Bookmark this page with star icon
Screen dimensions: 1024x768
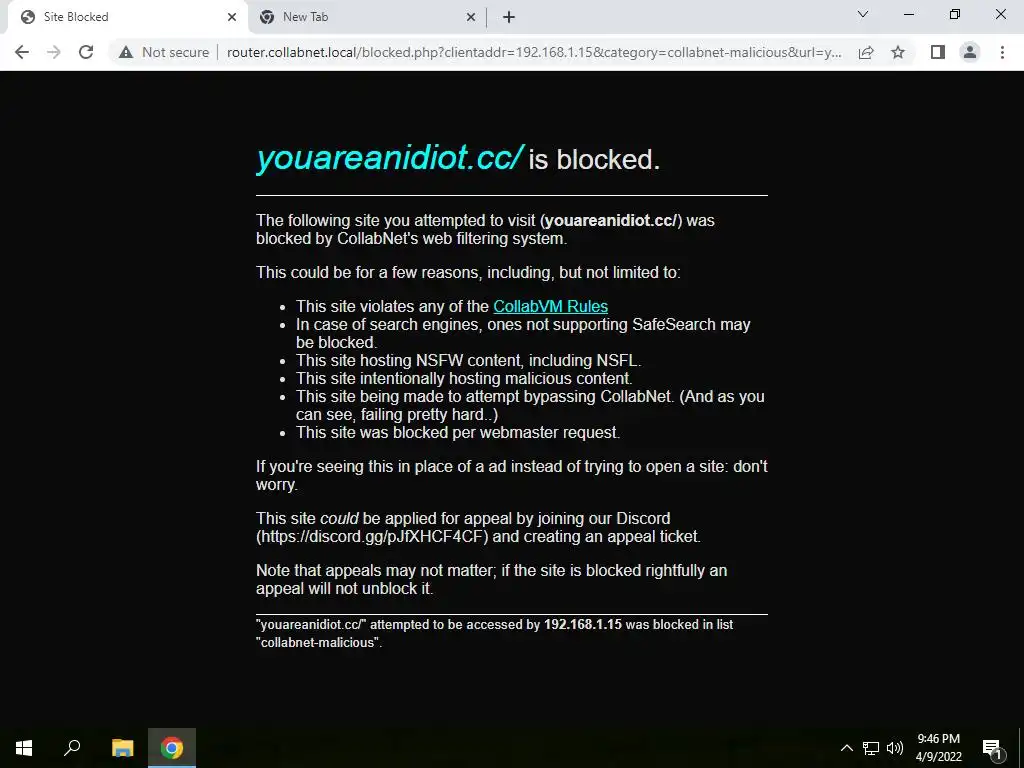[x=898, y=52]
